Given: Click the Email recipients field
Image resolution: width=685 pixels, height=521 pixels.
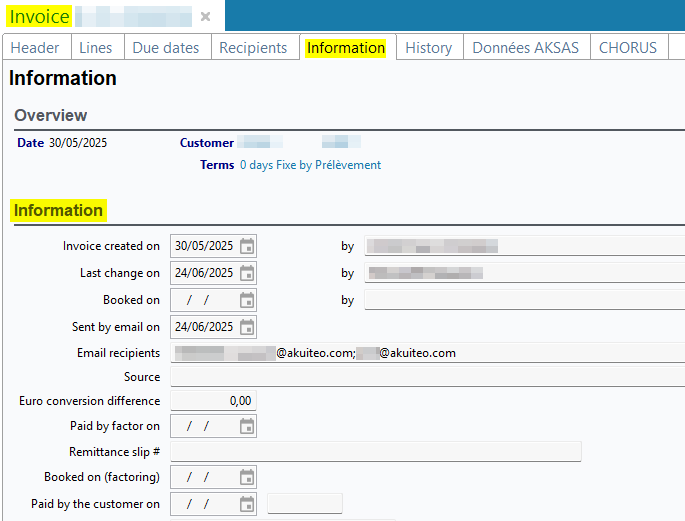Looking at the screenshot, I should coord(427,353).
